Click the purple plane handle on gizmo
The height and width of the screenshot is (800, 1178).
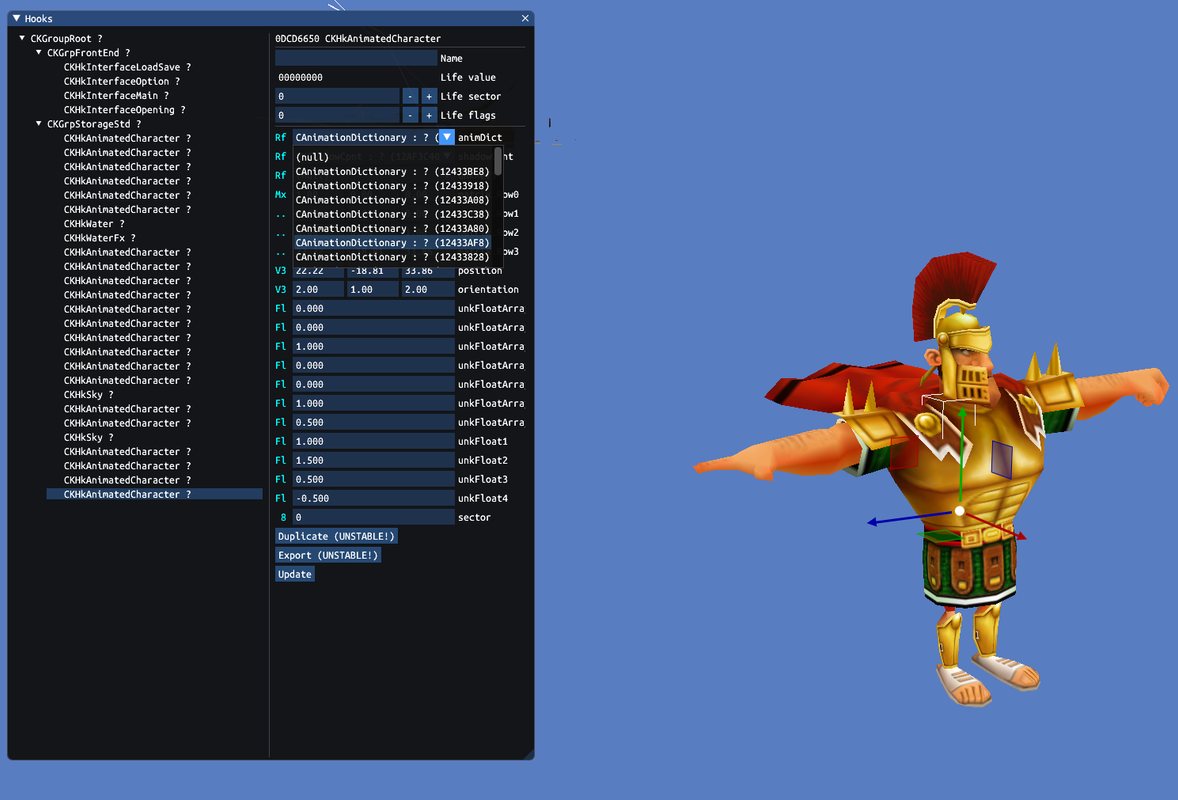(1001, 458)
